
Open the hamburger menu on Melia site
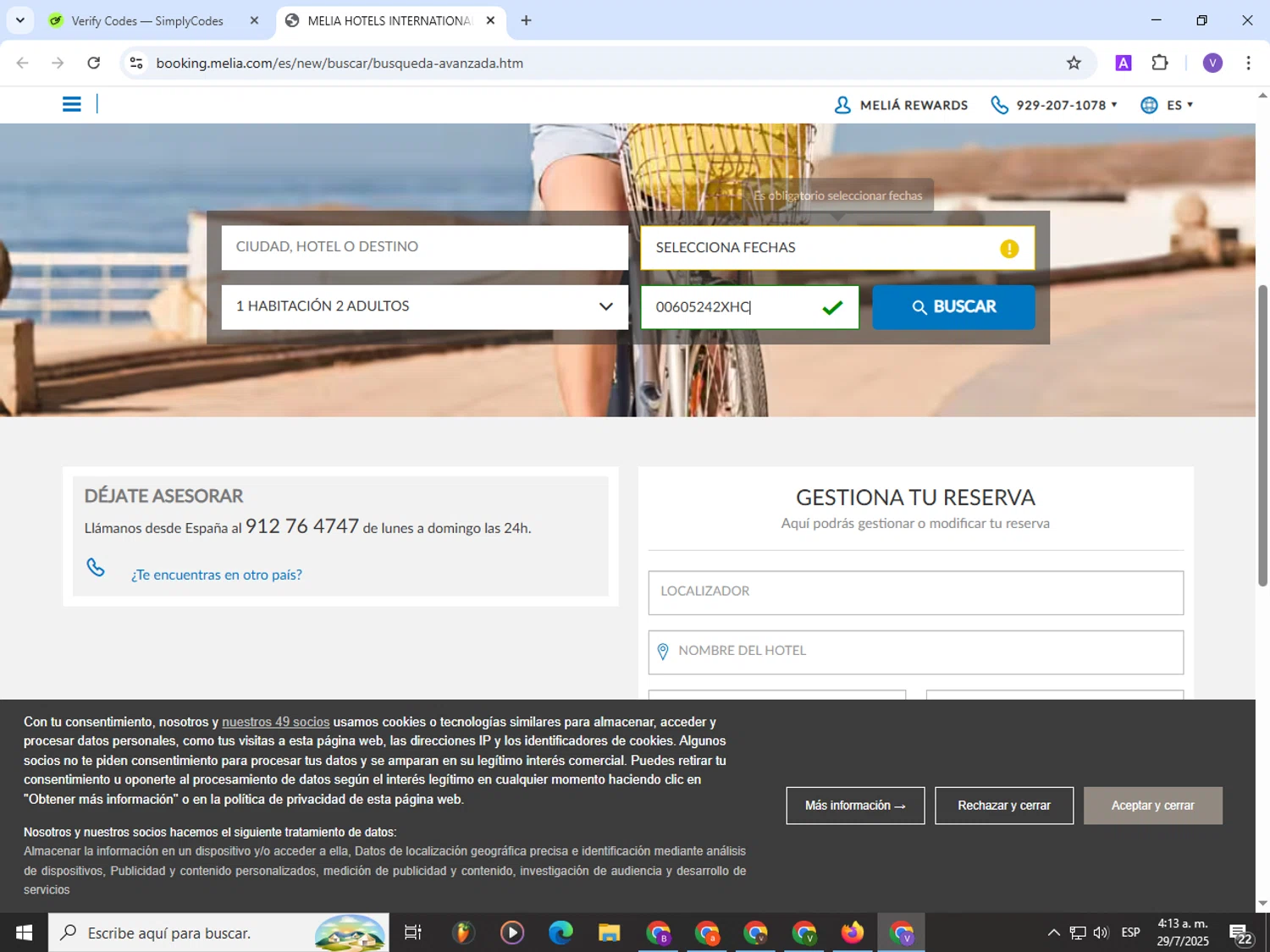(72, 104)
